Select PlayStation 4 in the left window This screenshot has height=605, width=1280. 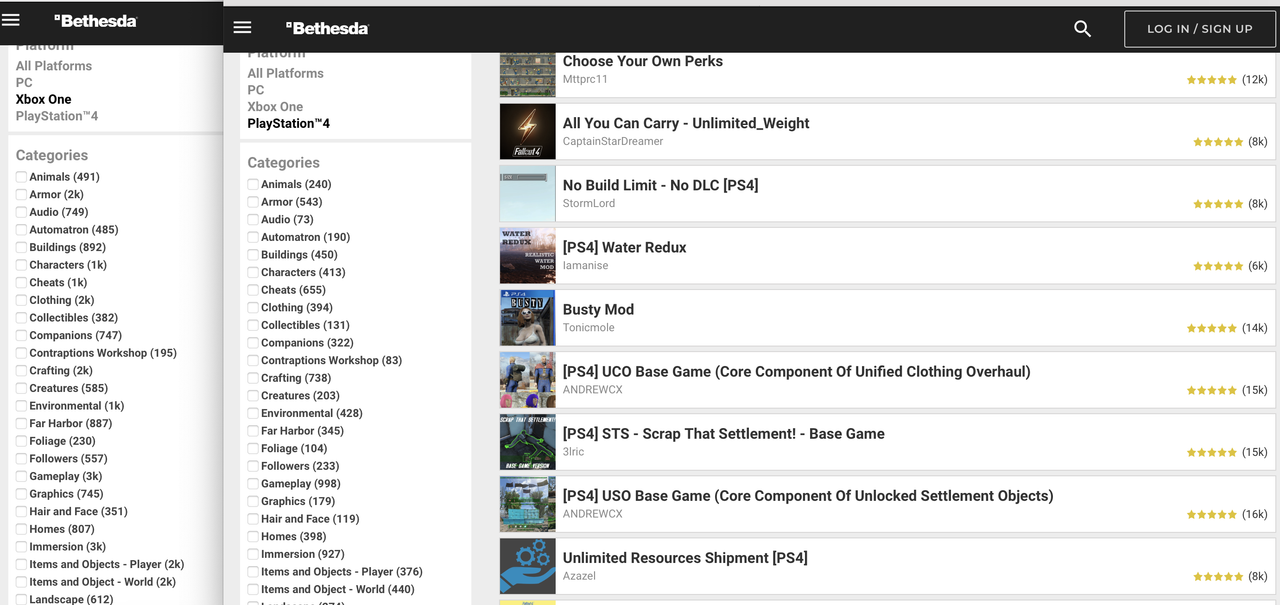pyautogui.click(x=57, y=116)
